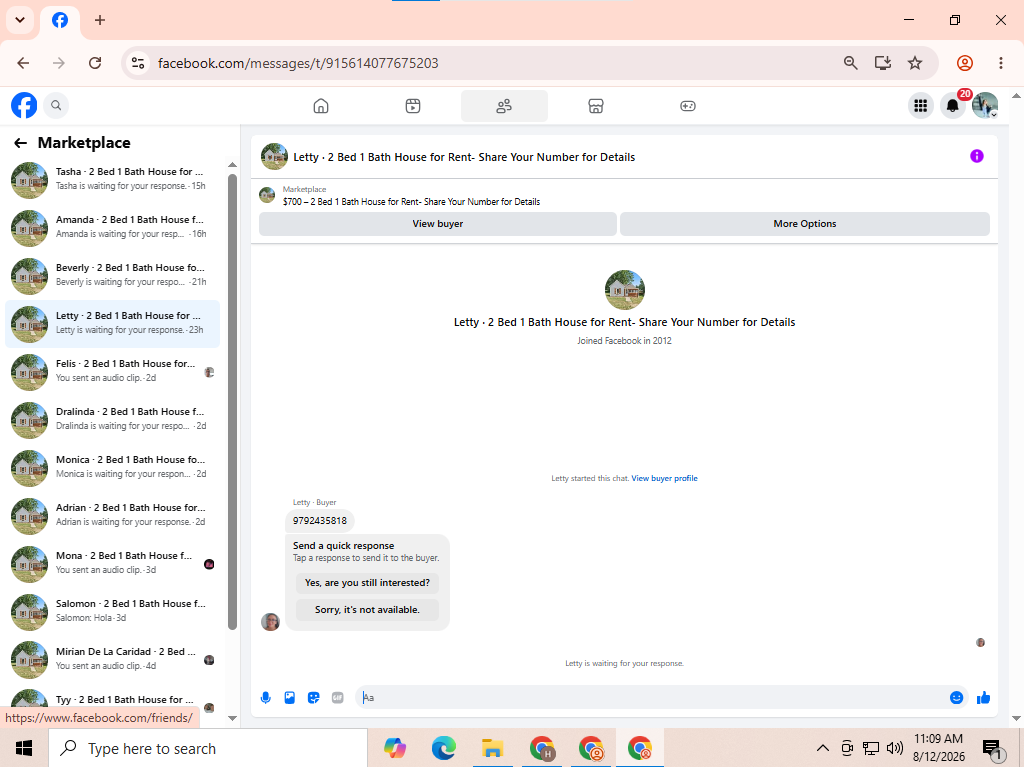Send 'Yes, are you still interested?' quick response
The height and width of the screenshot is (767, 1024).
(367, 583)
